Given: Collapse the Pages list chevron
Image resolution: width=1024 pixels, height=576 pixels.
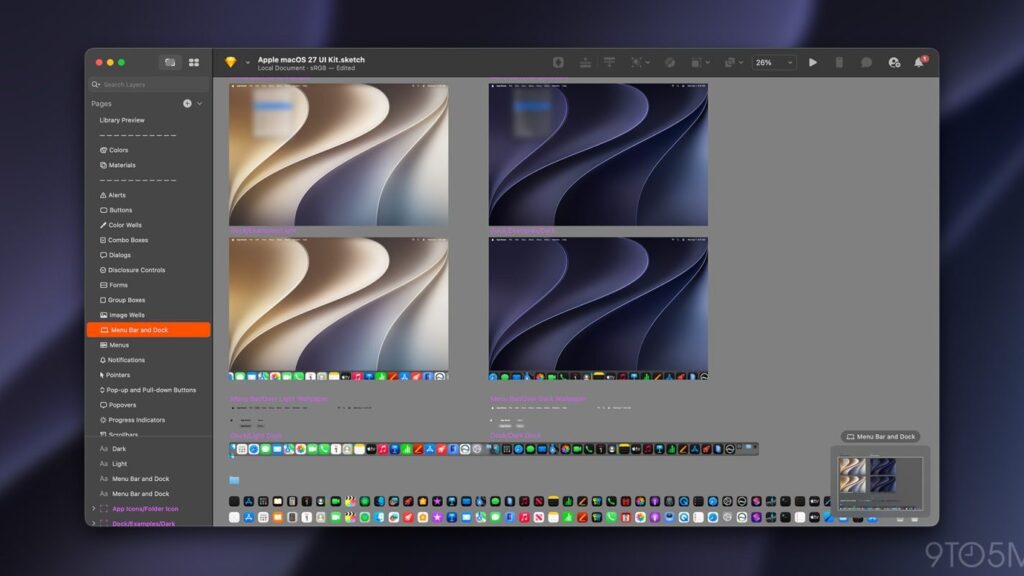Looking at the screenshot, I should click(x=200, y=103).
